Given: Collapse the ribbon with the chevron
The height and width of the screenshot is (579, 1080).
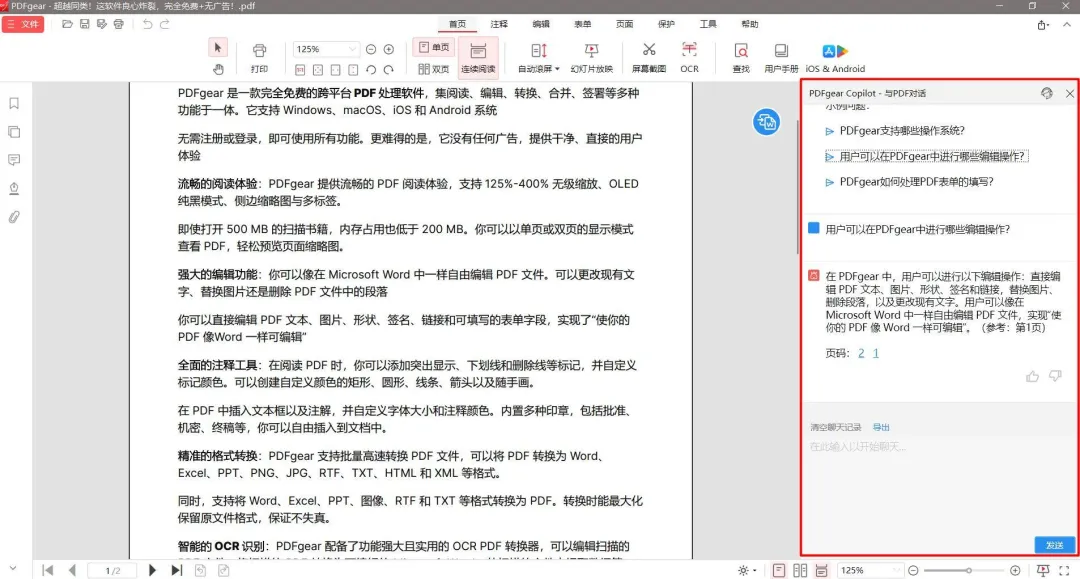Looking at the screenshot, I should click(x=1066, y=24).
